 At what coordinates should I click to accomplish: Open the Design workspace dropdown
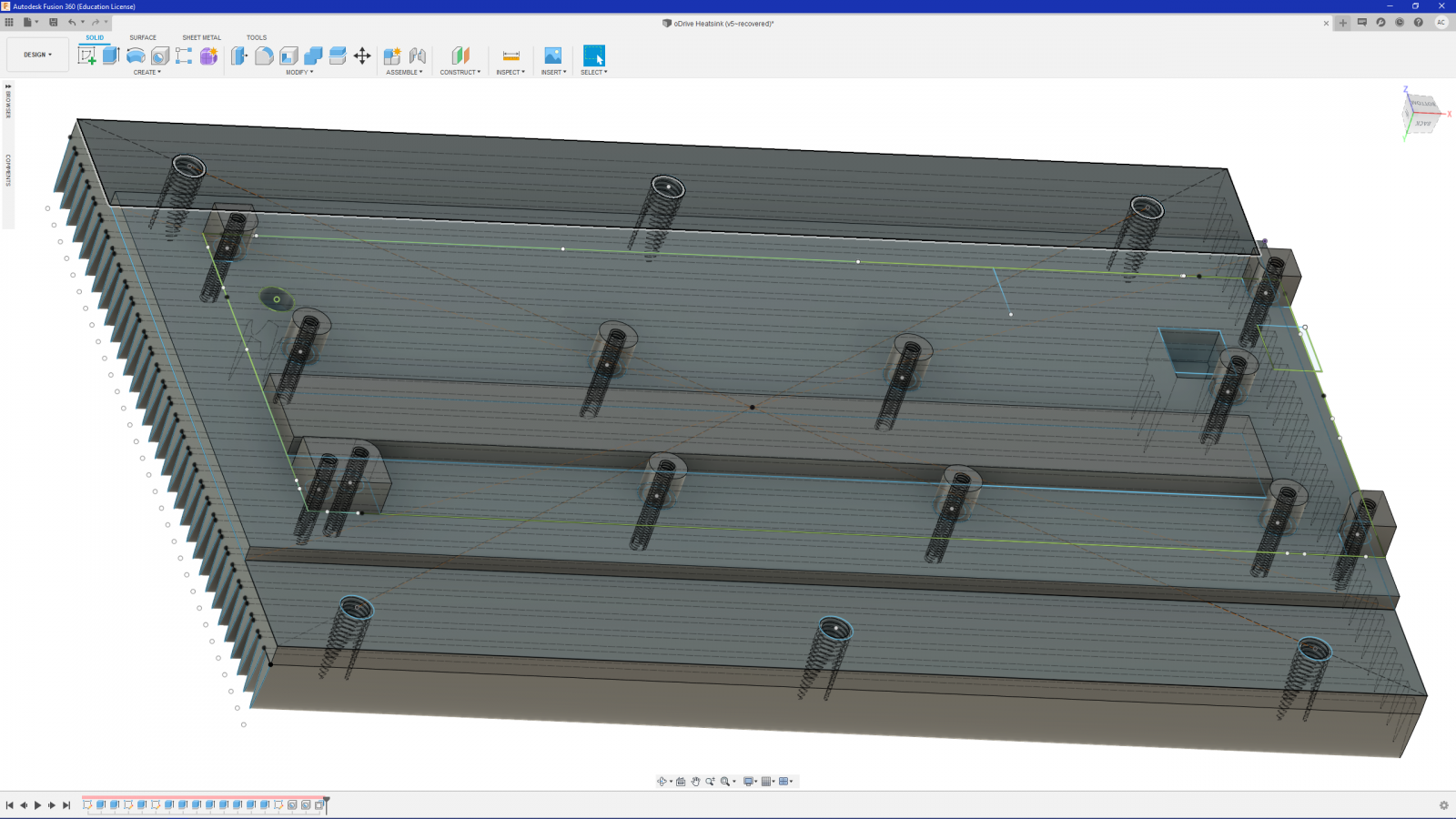pos(37,55)
